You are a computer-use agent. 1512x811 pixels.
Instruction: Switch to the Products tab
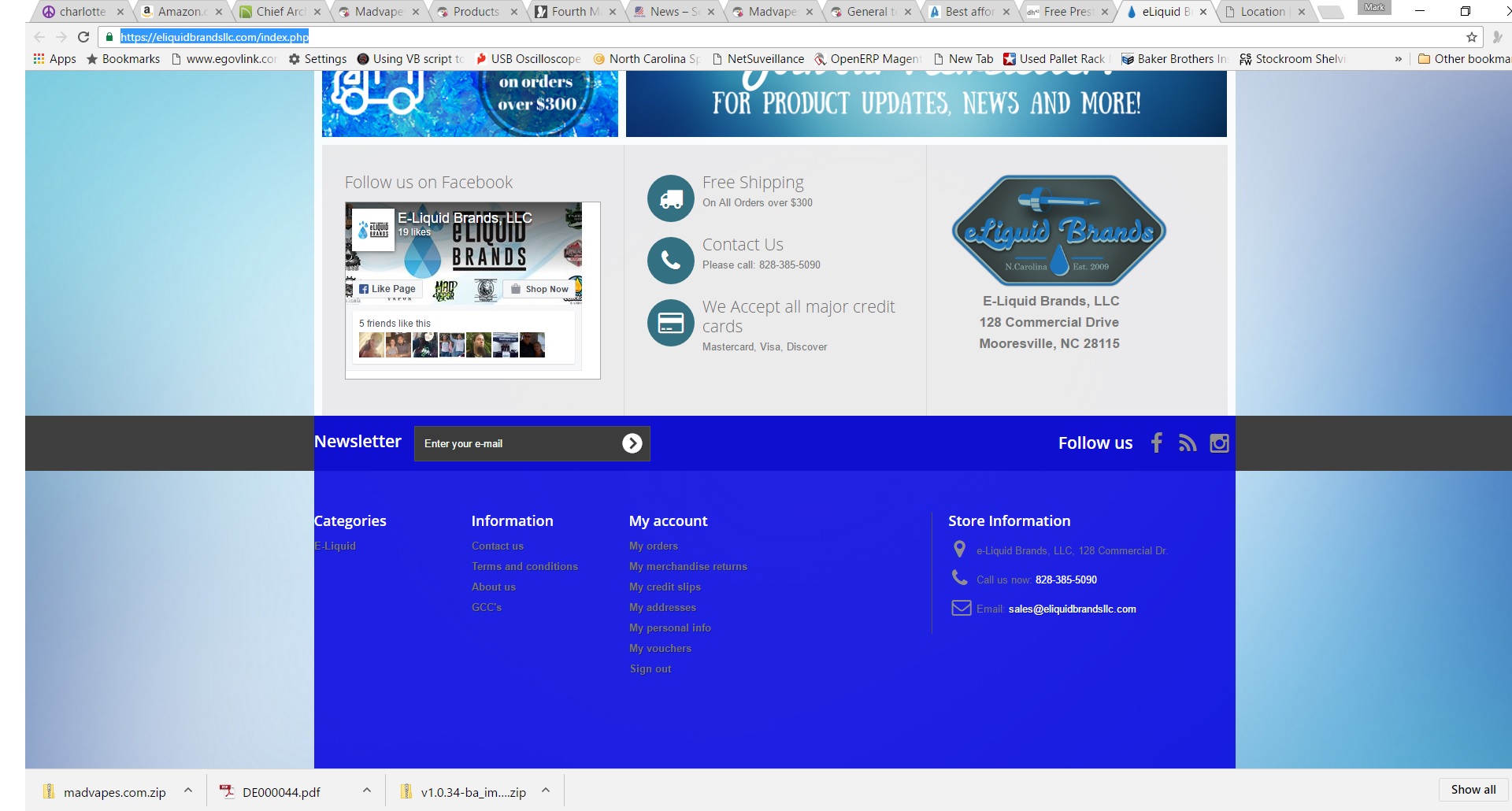click(x=476, y=12)
